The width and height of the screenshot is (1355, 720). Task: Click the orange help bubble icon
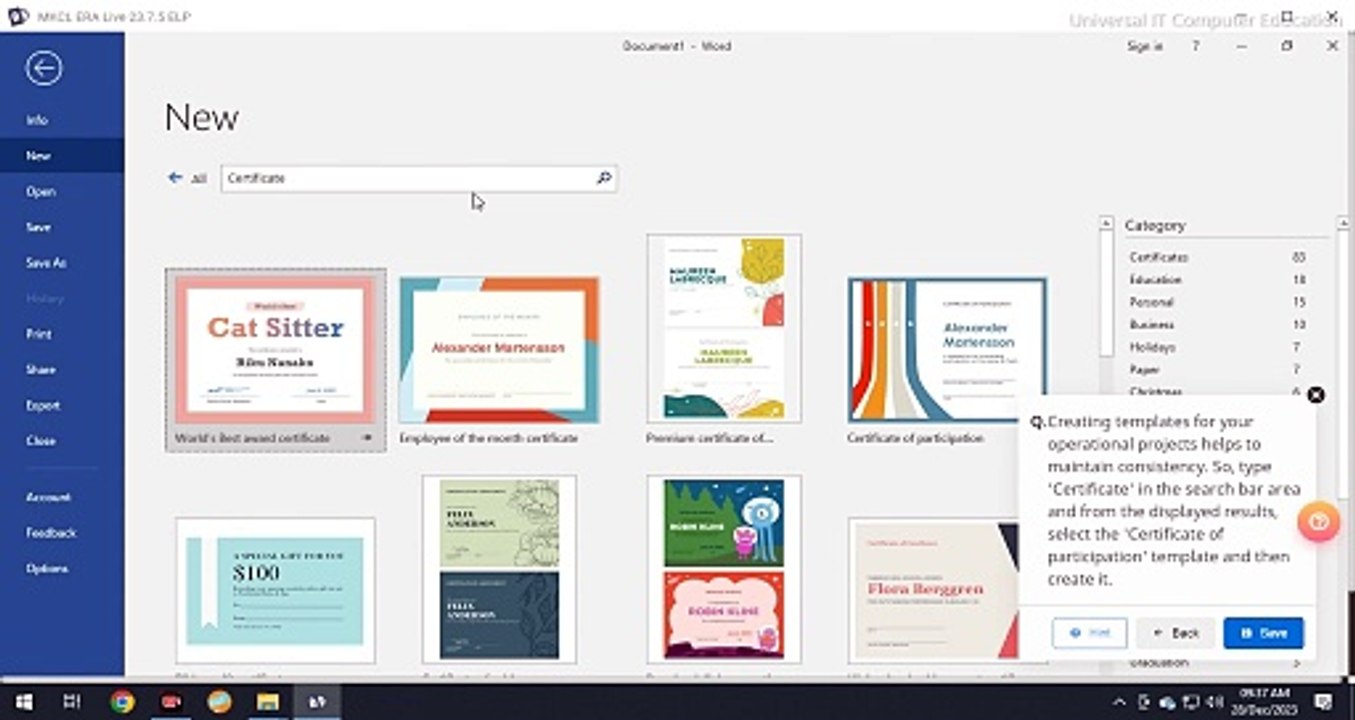pos(1318,521)
